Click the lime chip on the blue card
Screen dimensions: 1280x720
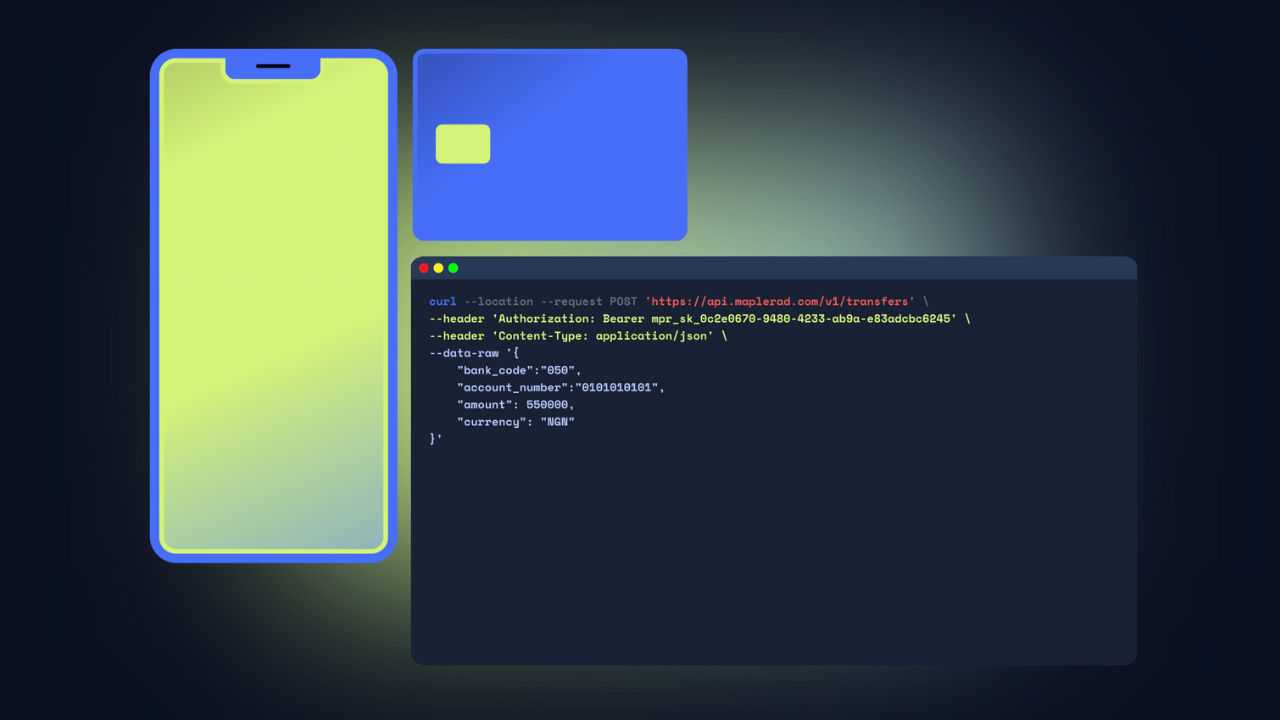tap(463, 144)
